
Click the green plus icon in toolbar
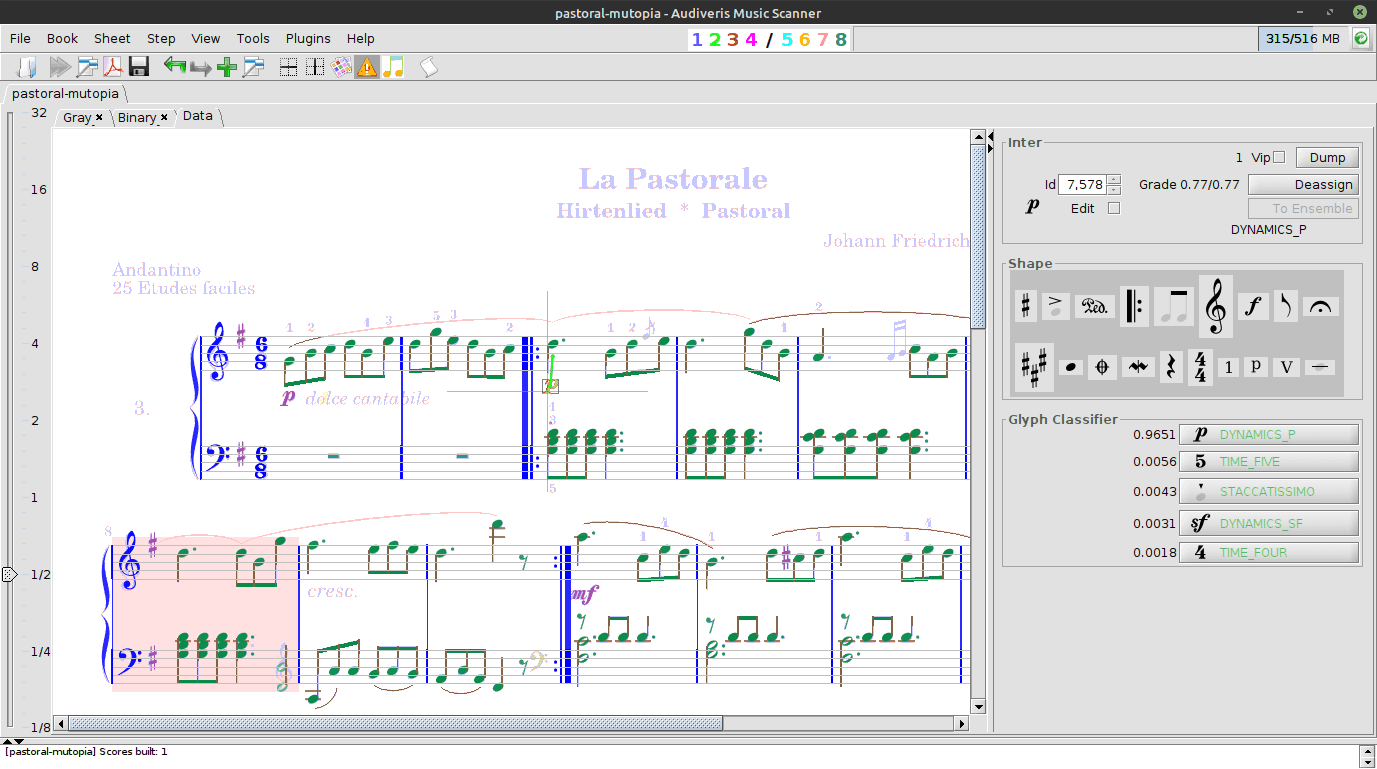pos(227,67)
